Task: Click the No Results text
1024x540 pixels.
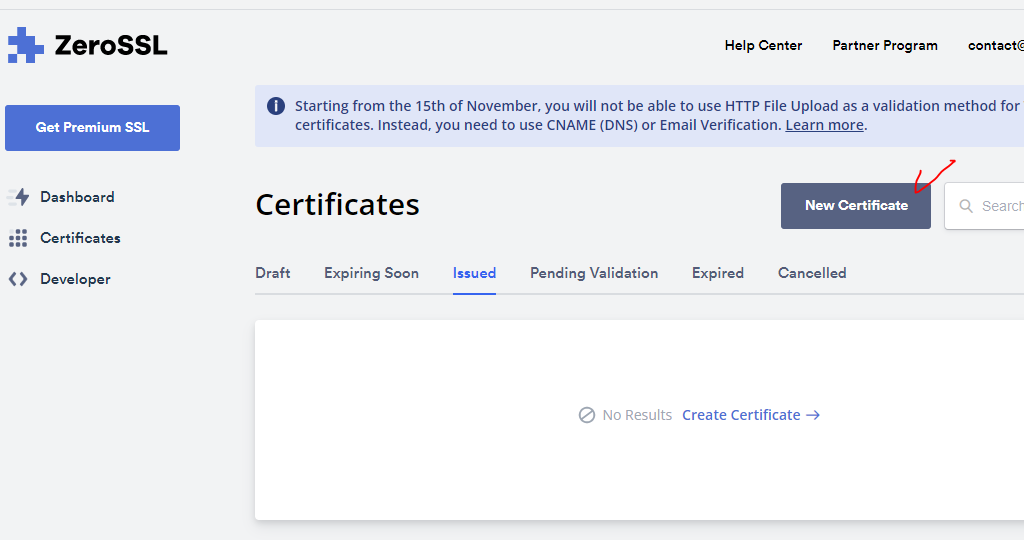Action: point(637,415)
